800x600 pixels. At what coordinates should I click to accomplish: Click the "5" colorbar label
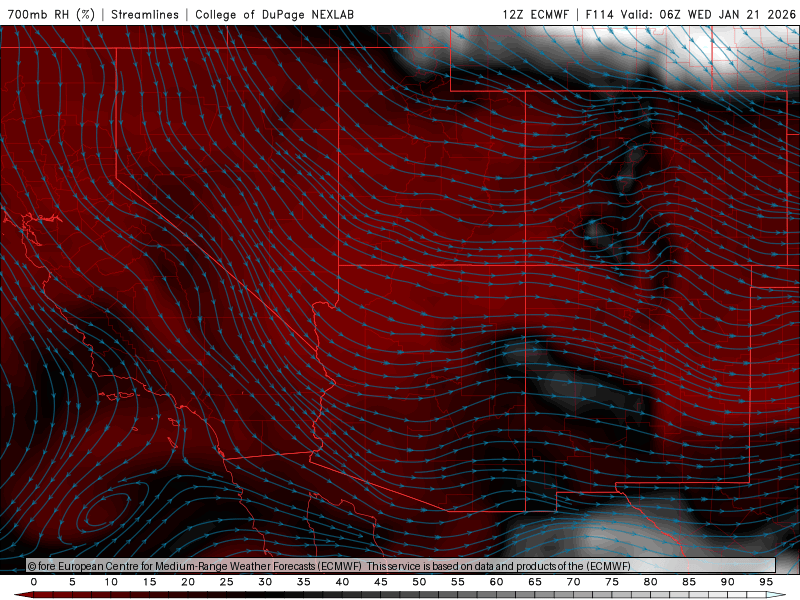point(72,582)
